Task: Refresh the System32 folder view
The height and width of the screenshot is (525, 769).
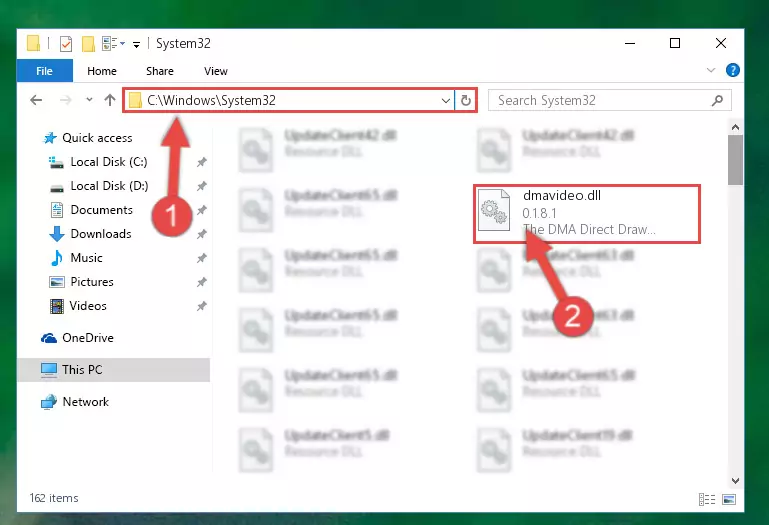Action: pos(466,101)
